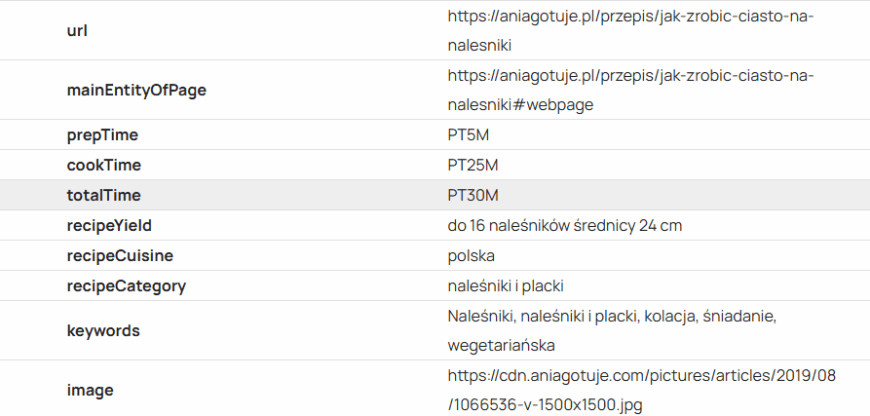The image size is (870, 416).
Task: Click the 'naleśniki i placki' category value
Action: (x=506, y=286)
